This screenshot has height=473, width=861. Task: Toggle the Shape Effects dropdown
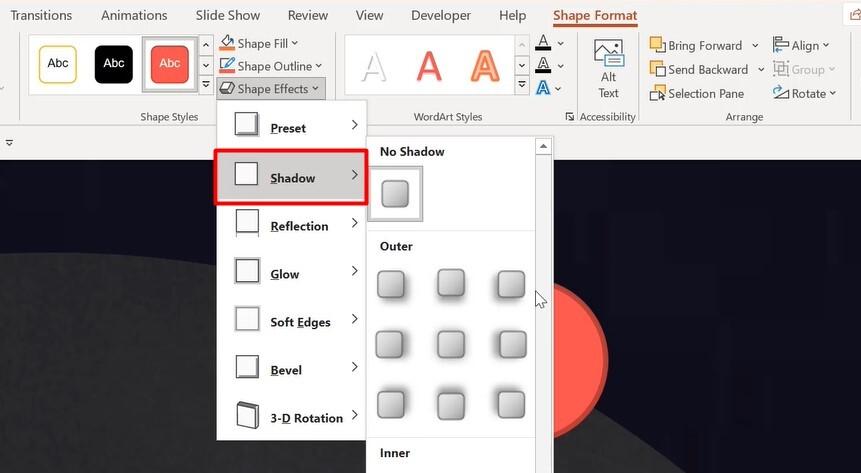(x=271, y=88)
